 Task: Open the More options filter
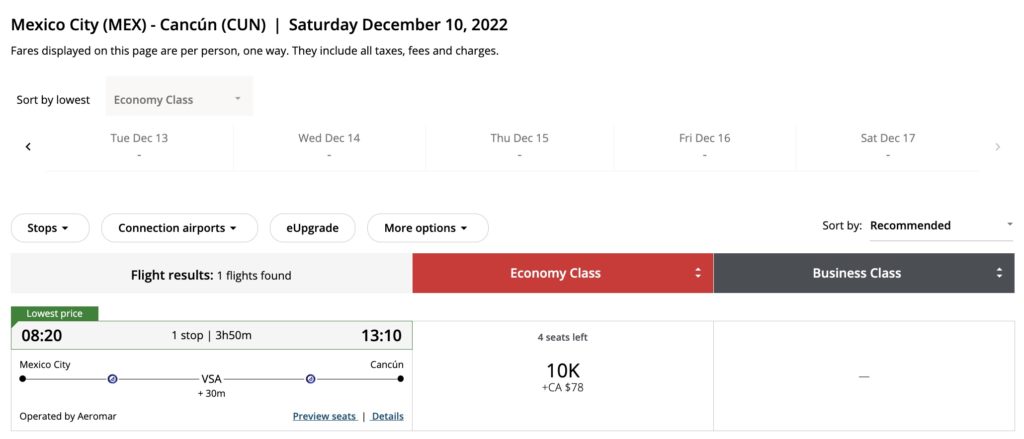click(427, 228)
